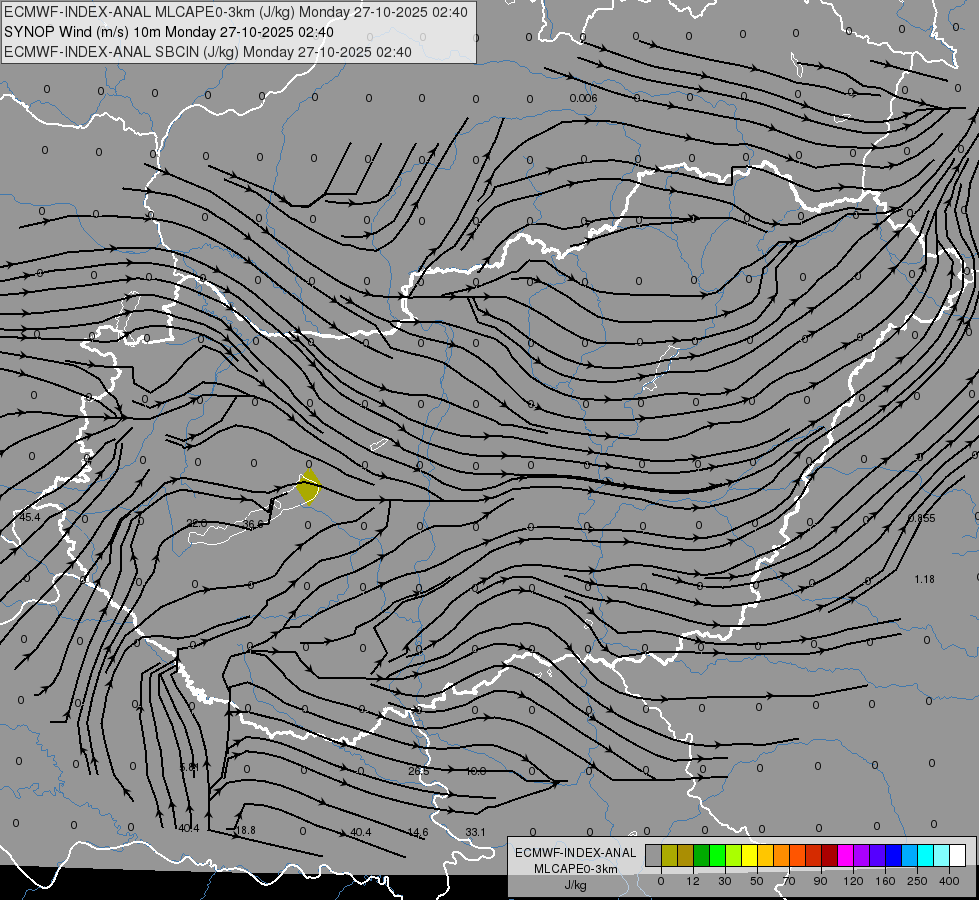Click the ECMWF-INDEX-ANAL SBCIN title line
The image size is (979, 900).
click(208, 52)
